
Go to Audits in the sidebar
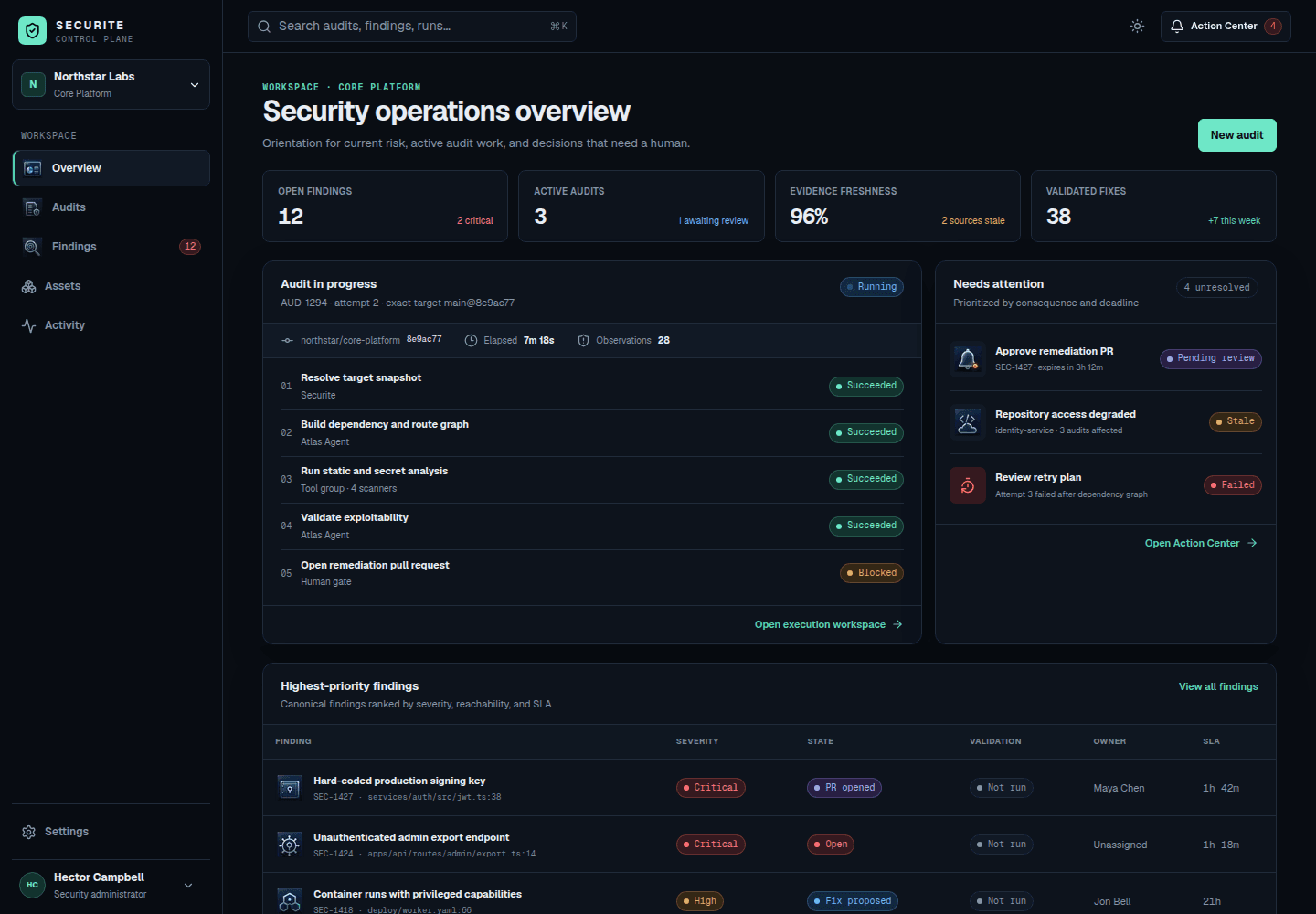click(111, 207)
